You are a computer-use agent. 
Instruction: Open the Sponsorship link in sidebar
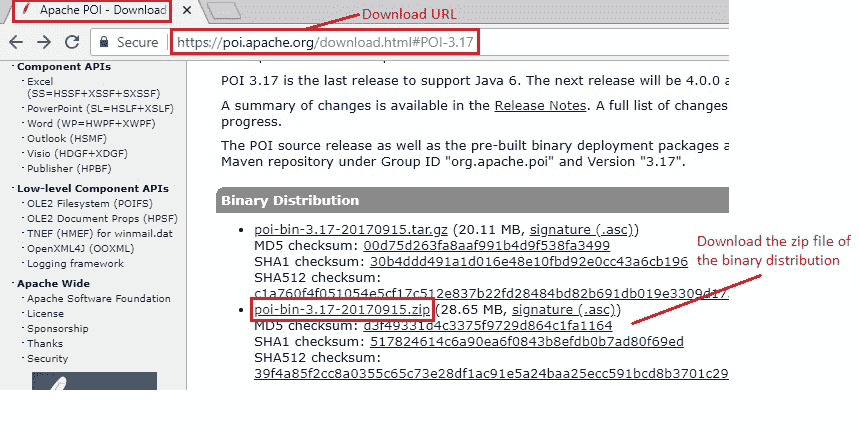[x=58, y=329]
